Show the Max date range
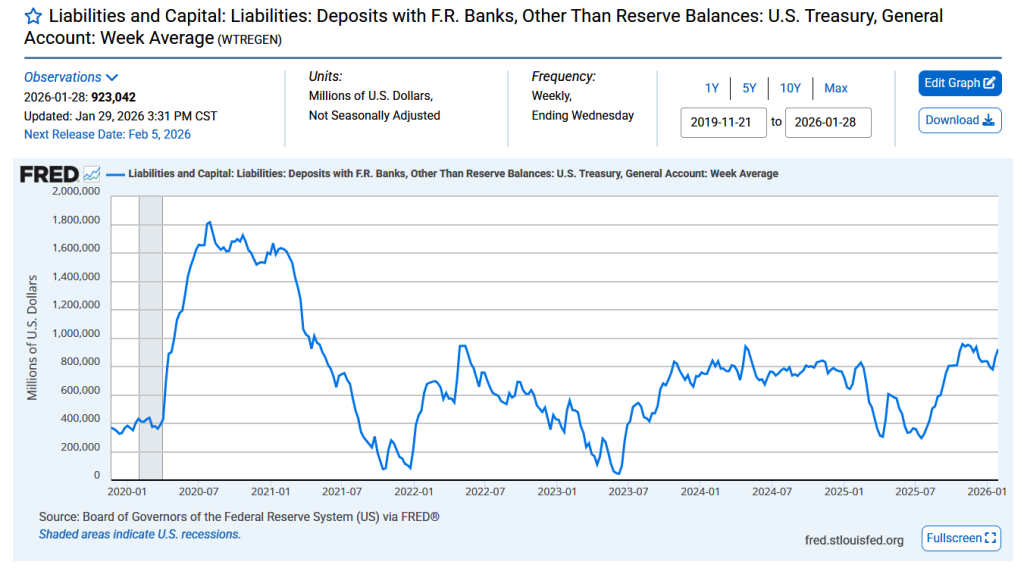 point(836,88)
